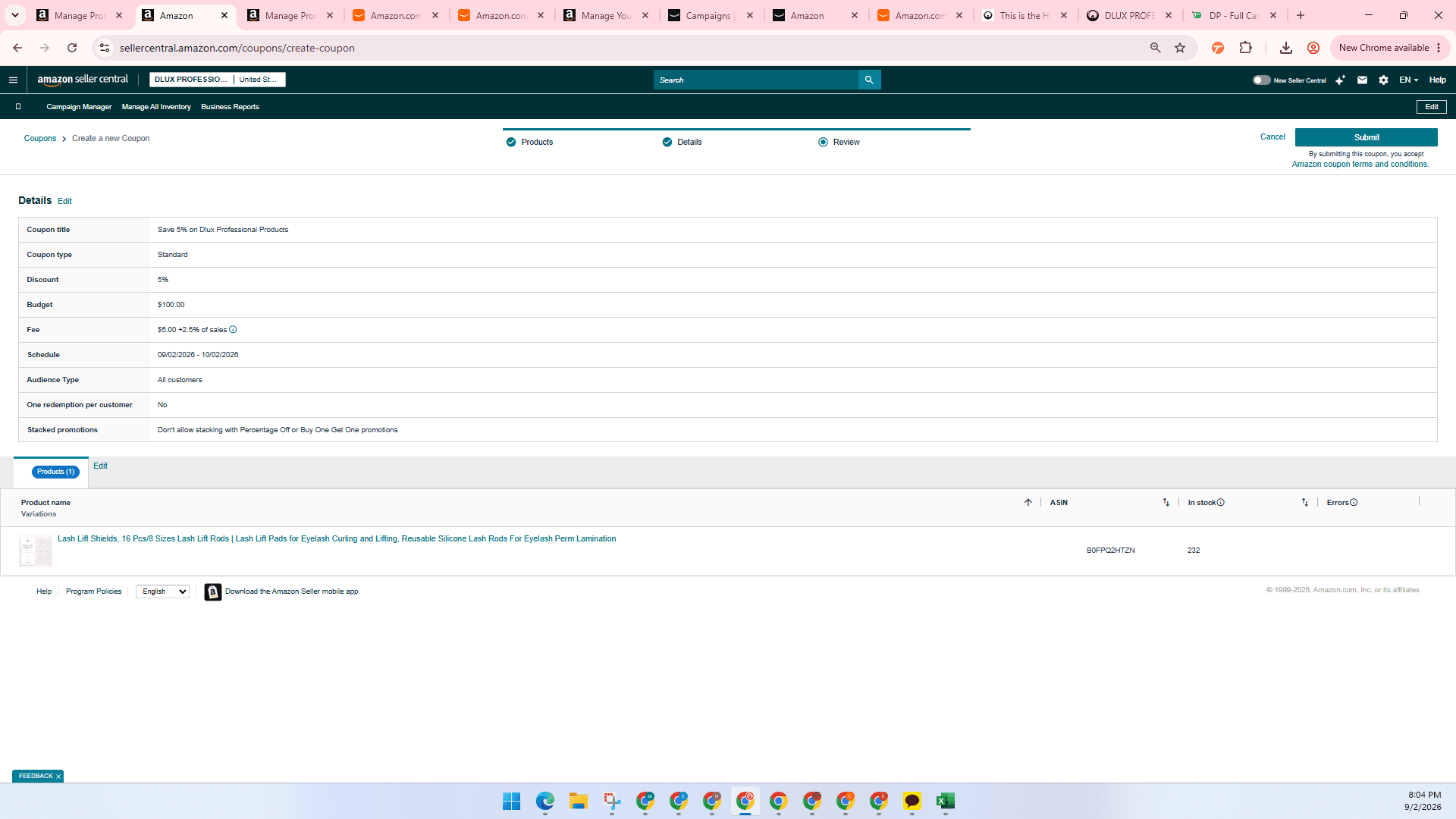Open File Explorer from the taskbar

tap(579, 801)
